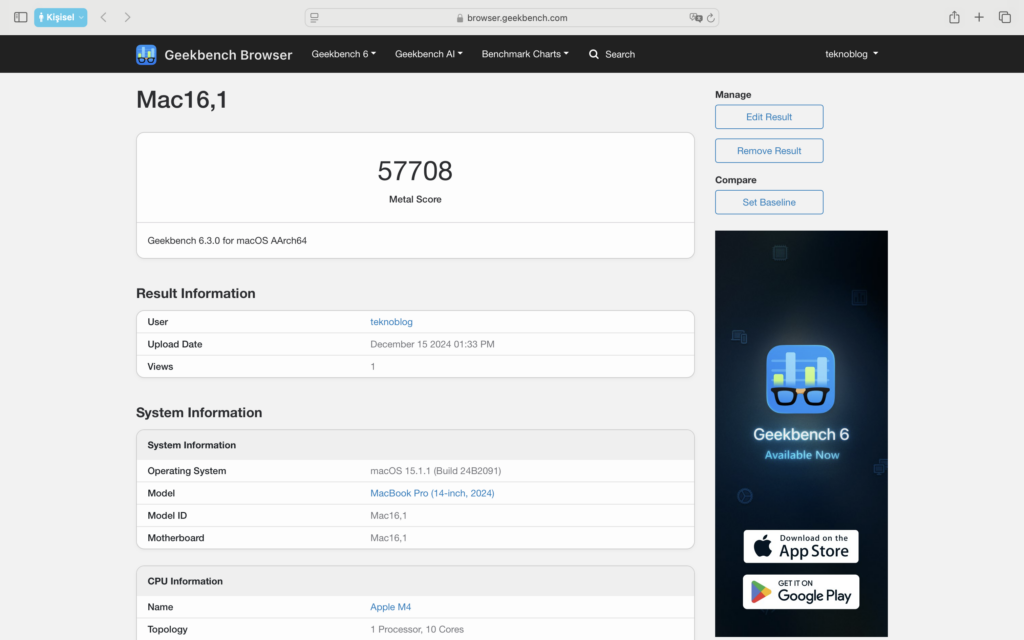This screenshot has height=640, width=1024.
Task: Click the Geekbench Browser logo
Action: pos(214,54)
